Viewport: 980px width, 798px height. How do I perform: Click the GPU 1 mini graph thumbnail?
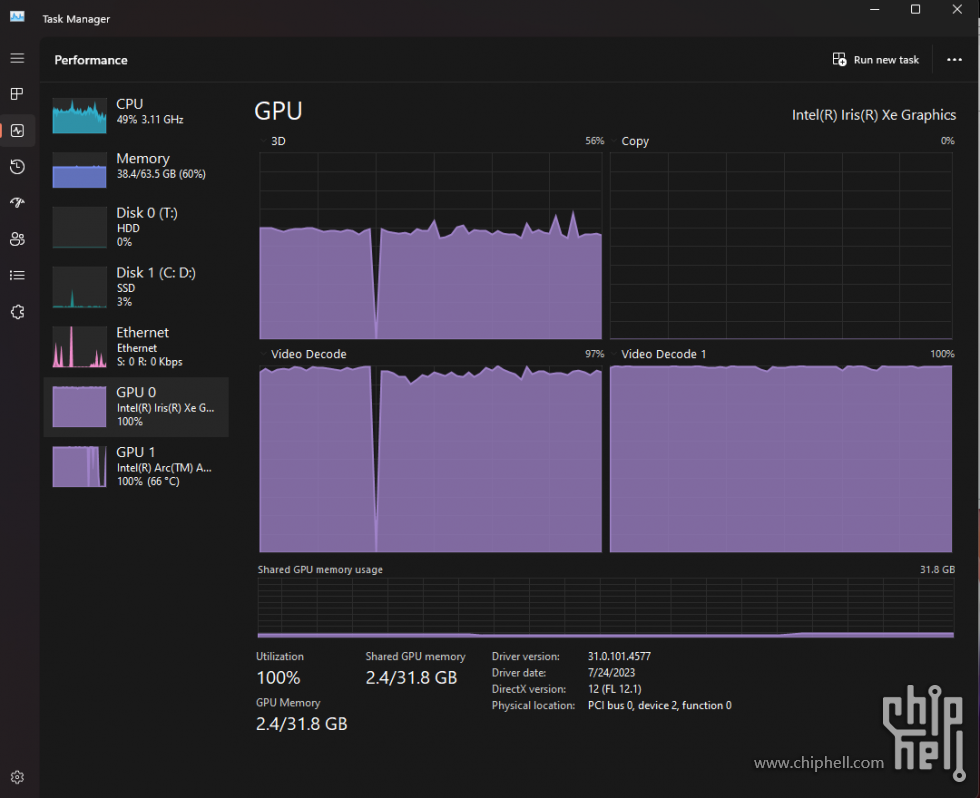79,467
